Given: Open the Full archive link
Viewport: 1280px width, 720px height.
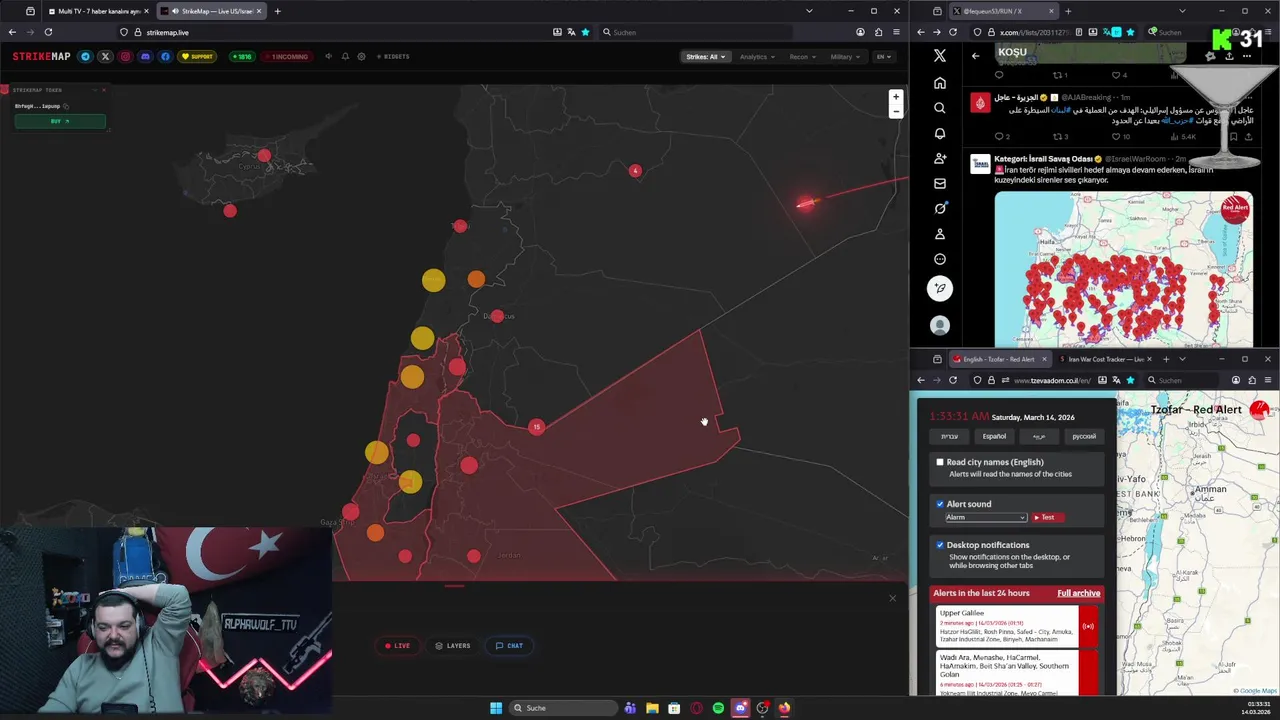Looking at the screenshot, I should tap(1078, 593).
